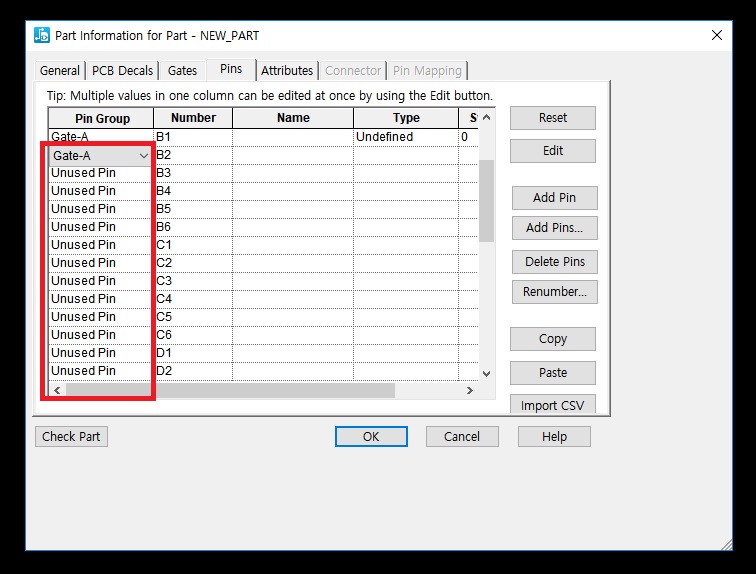The width and height of the screenshot is (756, 574).
Task: Click the Delete Pins button
Action: (552, 262)
